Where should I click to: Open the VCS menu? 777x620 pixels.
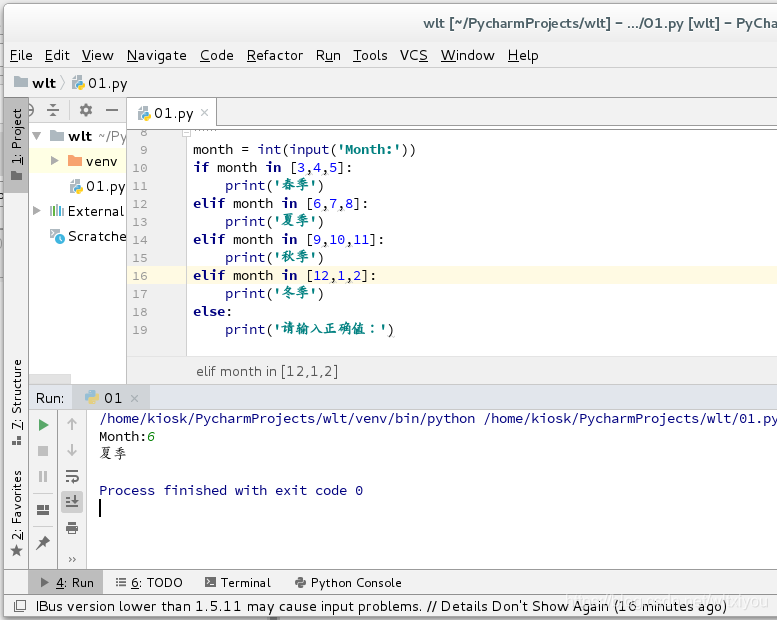(414, 55)
